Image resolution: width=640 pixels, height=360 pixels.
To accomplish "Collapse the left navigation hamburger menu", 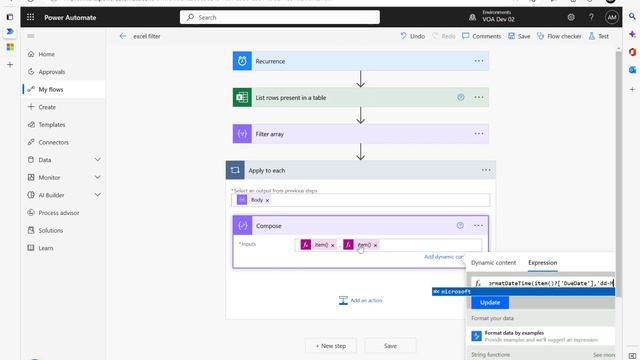I will click(x=31, y=36).
